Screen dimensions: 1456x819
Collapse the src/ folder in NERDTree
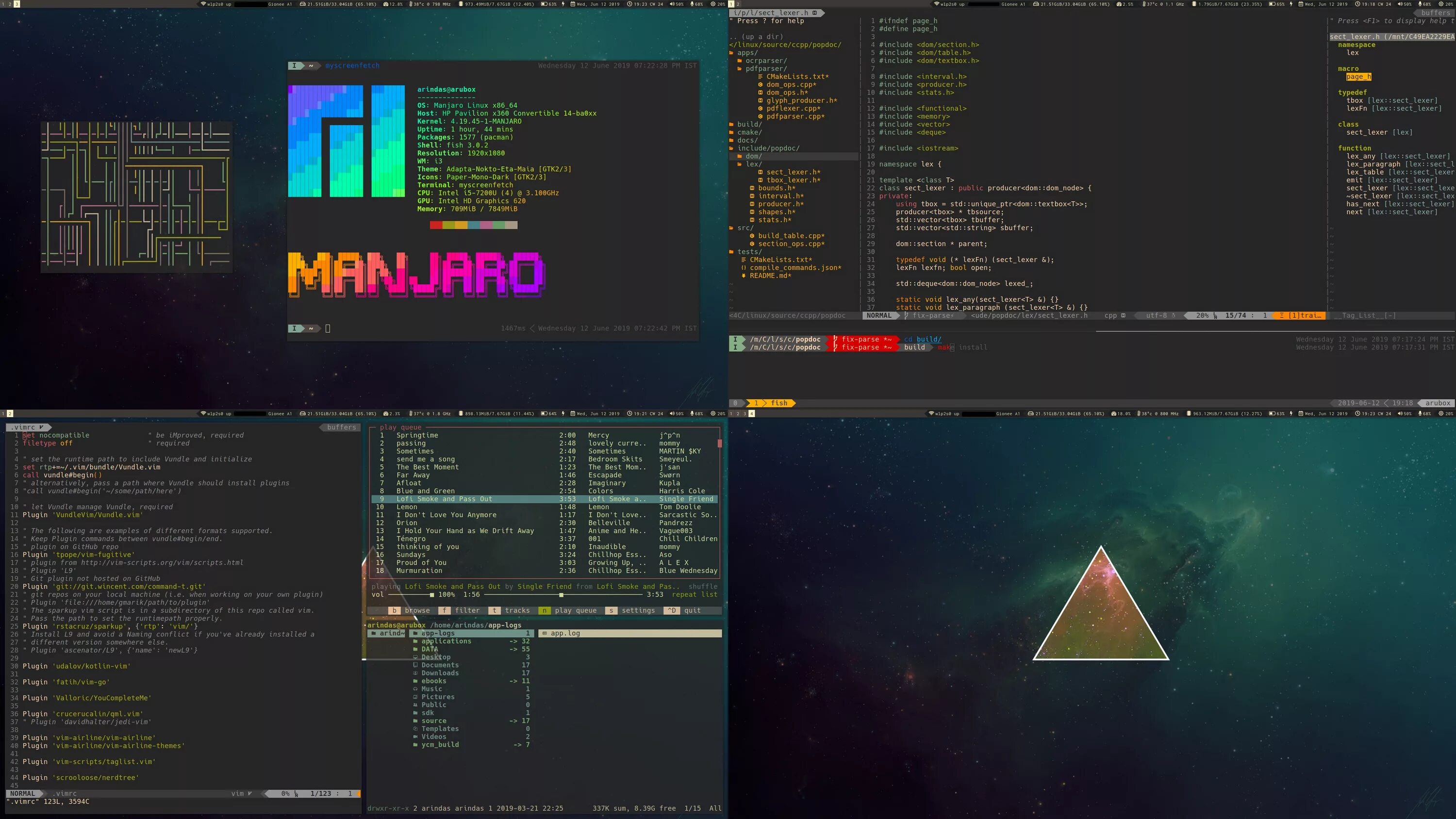pos(731,228)
